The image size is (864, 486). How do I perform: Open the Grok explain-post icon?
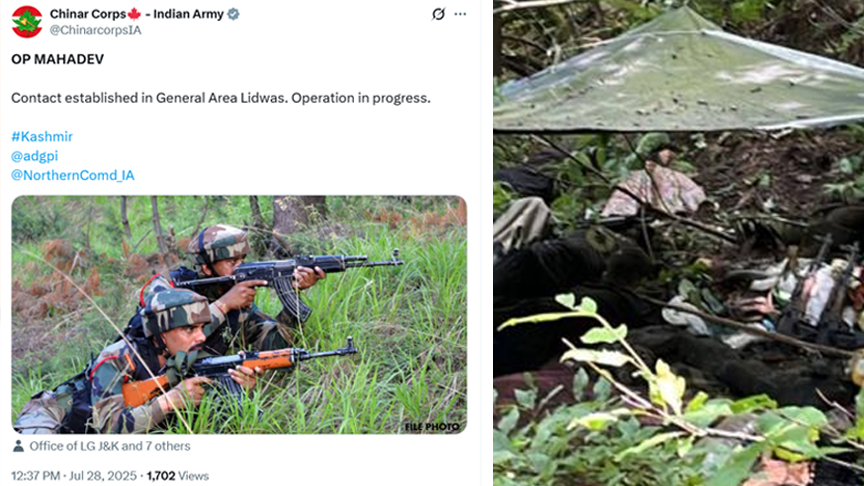click(x=438, y=14)
